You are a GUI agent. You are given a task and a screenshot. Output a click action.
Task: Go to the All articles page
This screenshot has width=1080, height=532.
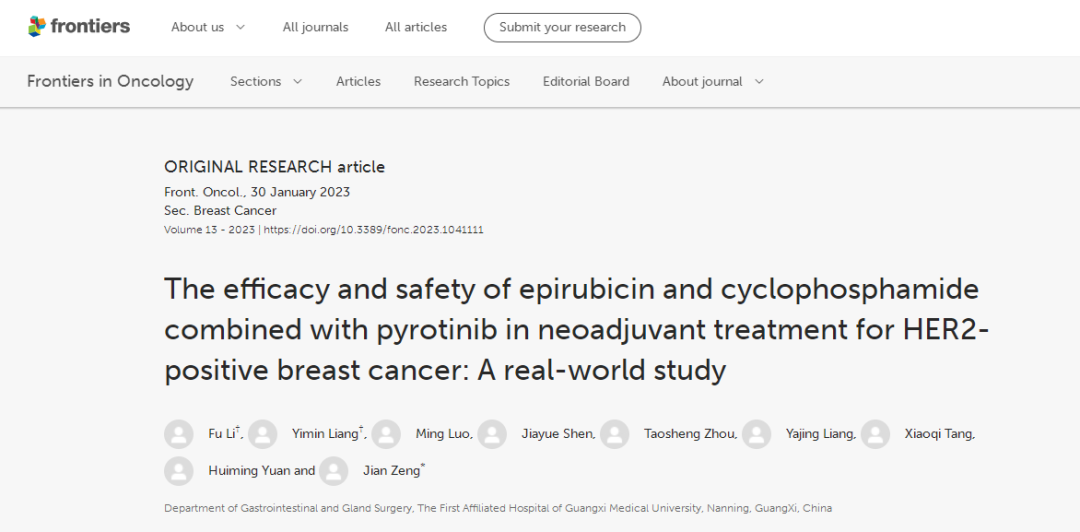[416, 27]
